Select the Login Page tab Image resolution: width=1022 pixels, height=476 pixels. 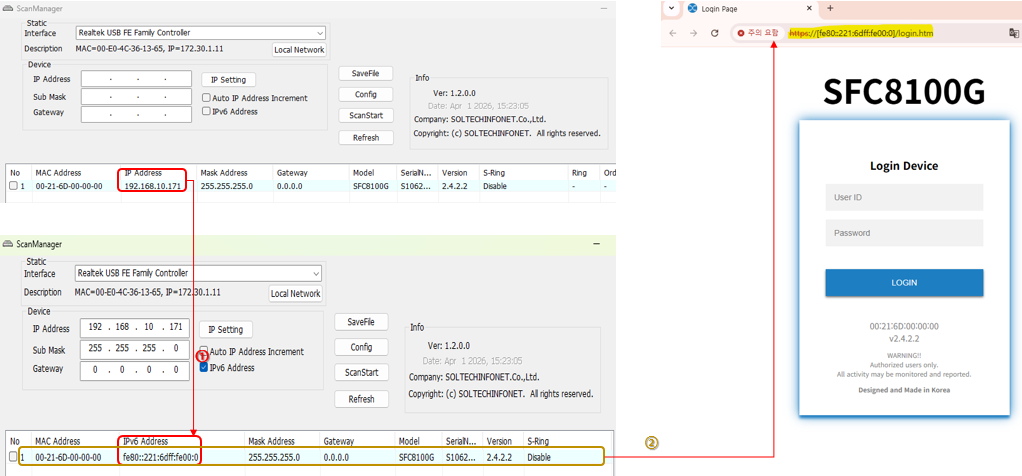(750, 8)
